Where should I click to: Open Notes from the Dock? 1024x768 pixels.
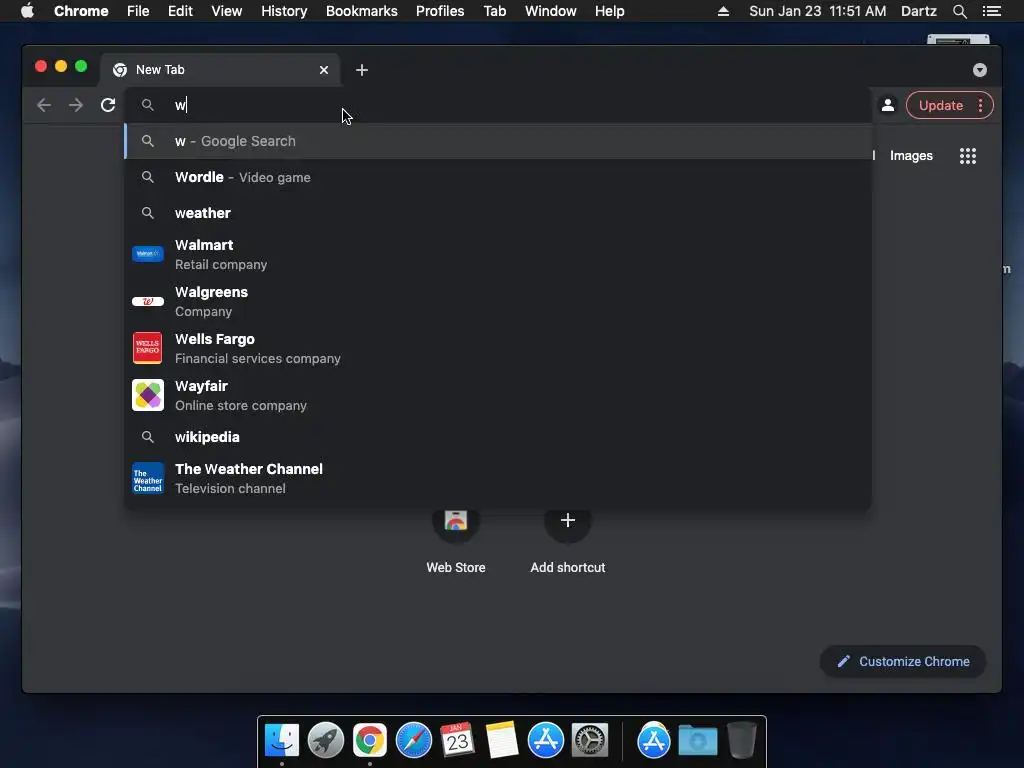point(502,740)
